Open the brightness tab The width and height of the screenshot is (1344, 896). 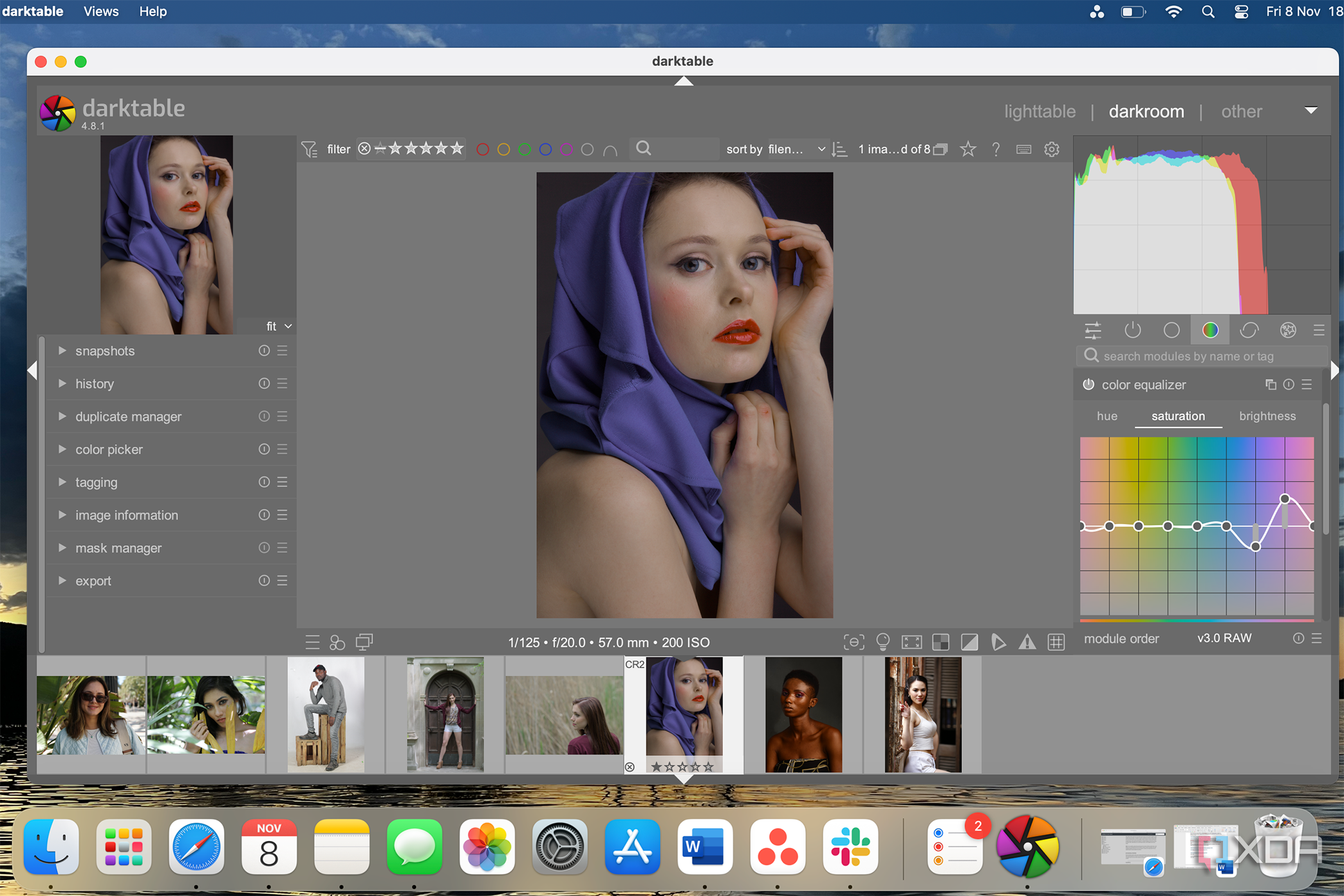1267,416
